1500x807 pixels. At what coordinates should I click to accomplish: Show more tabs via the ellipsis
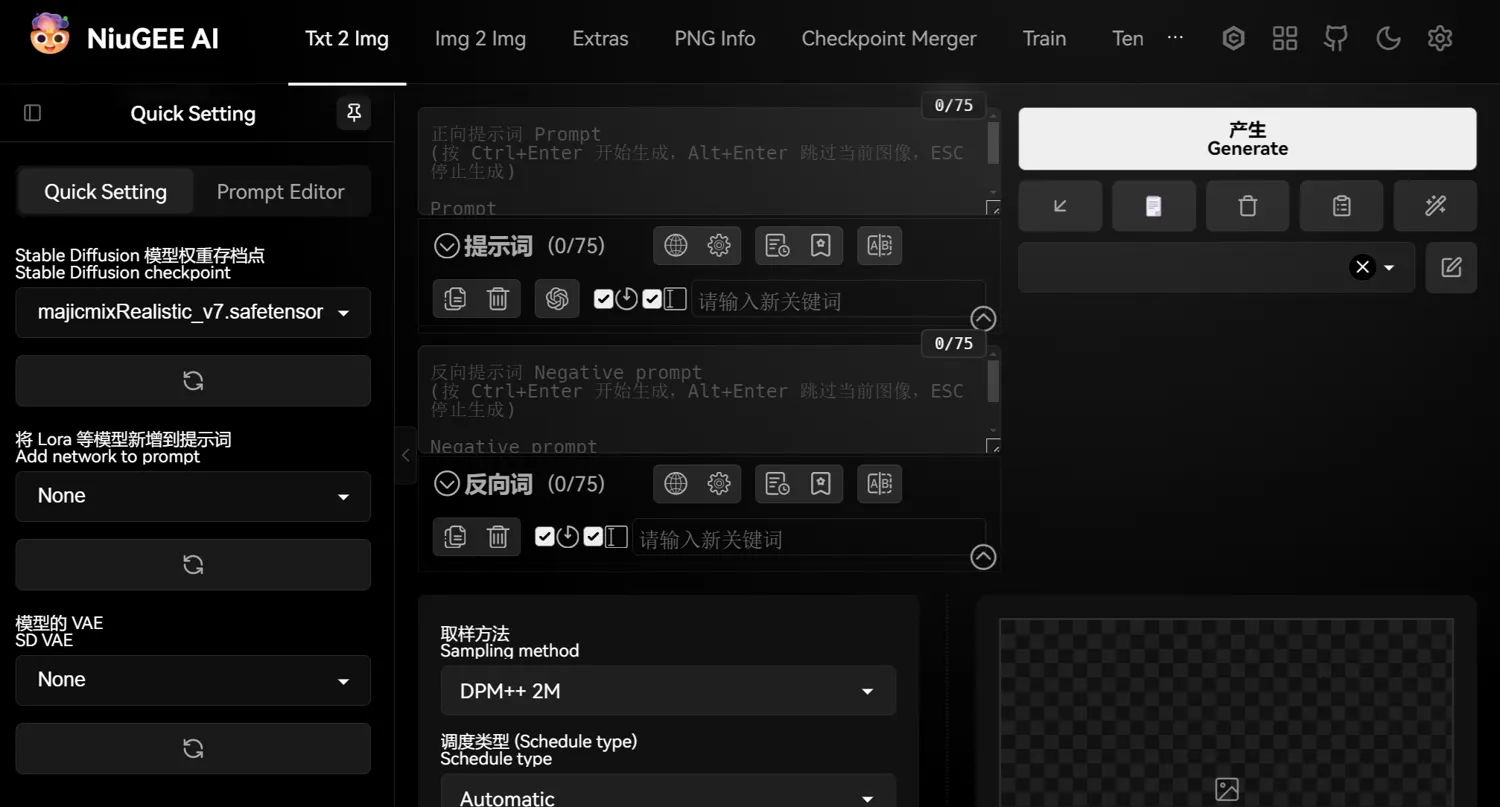pos(1175,37)
